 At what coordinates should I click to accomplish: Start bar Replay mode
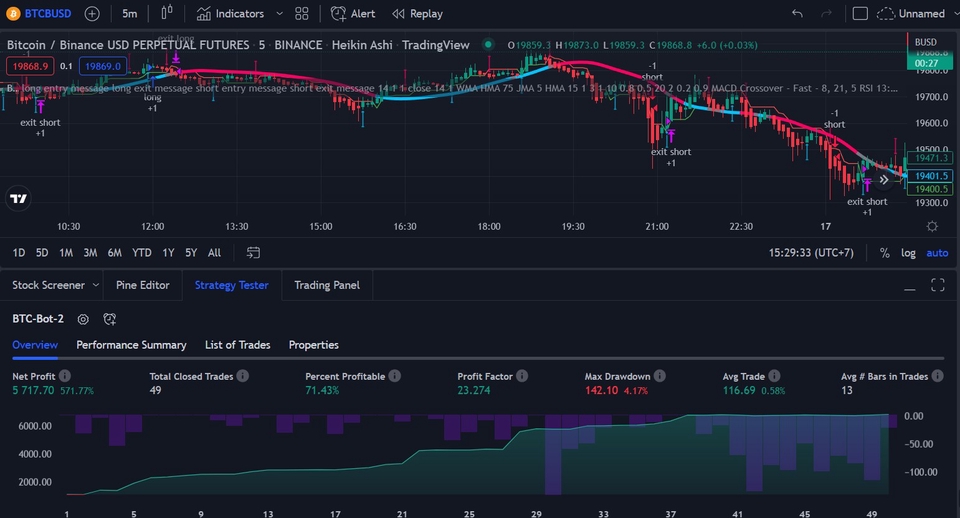point(417,13)
